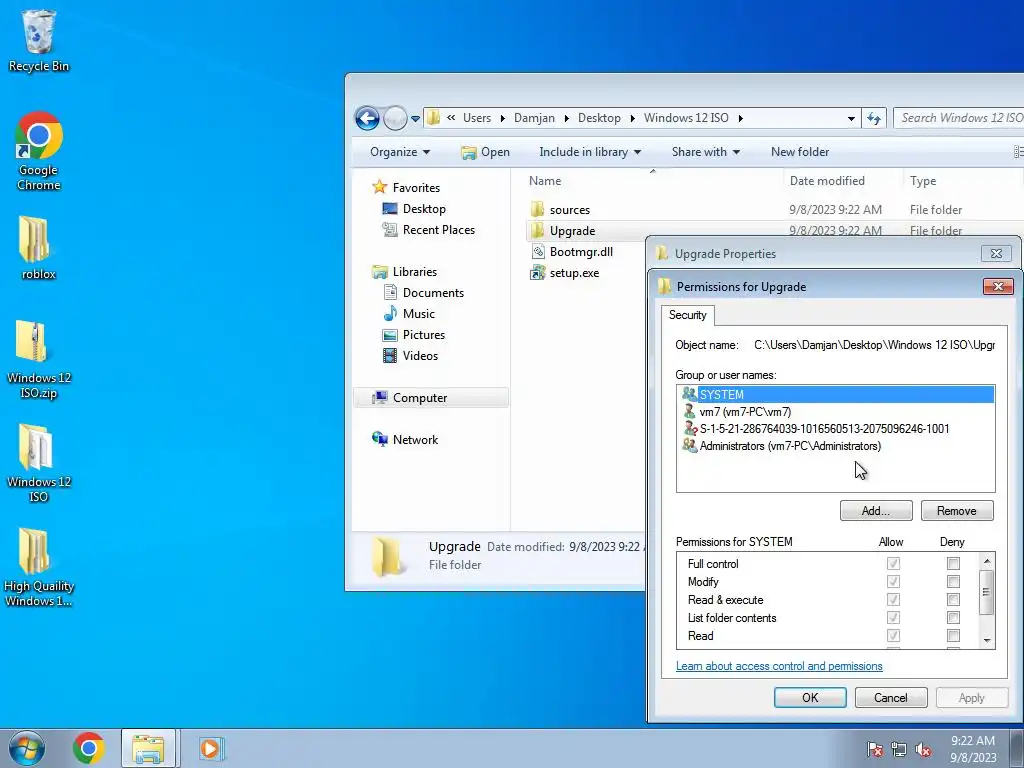This screenshot has height=768, width=1024.
Task: Click the Add... button
Action: pyautogui.click(x=876, y=511)
